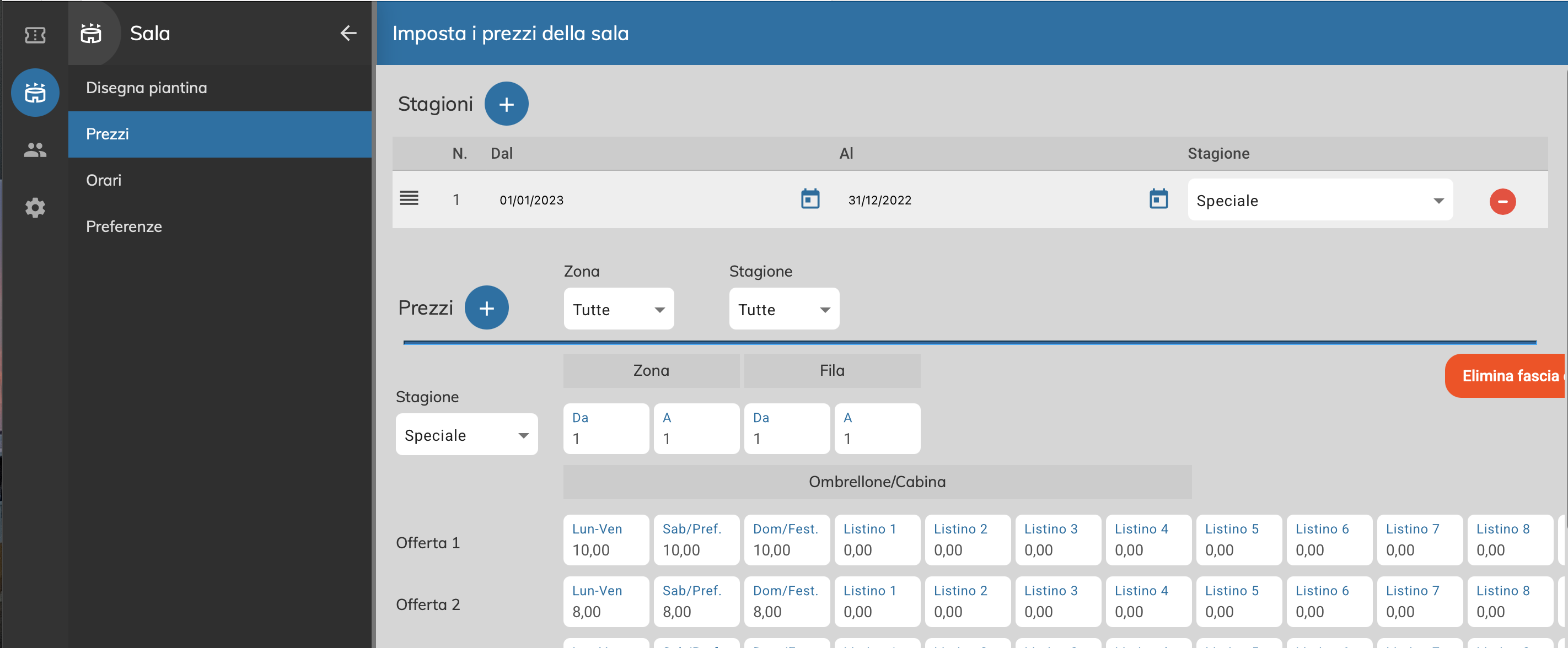Open calendar picker for Al date

[1158, 199]
